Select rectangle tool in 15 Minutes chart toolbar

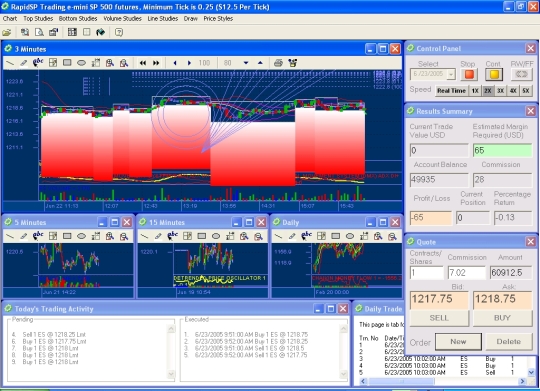(202, 236)
